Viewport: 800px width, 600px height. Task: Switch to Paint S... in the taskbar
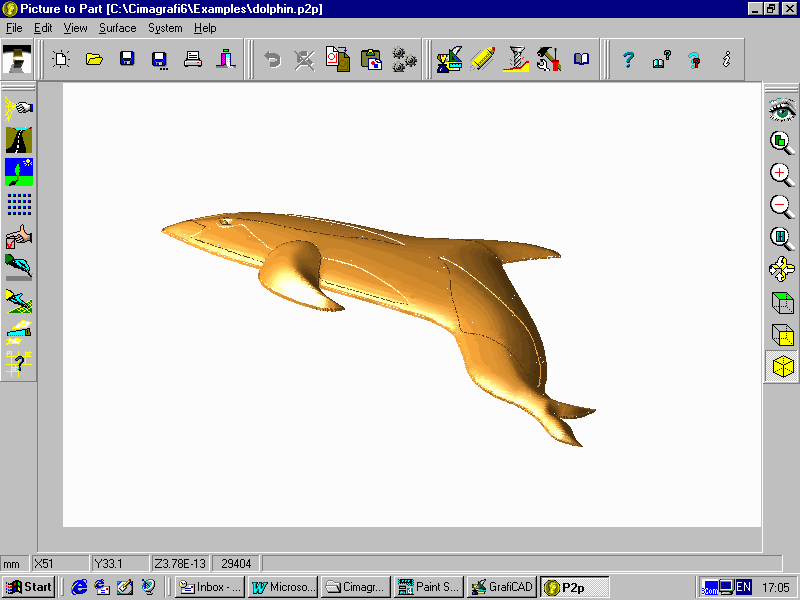[429, 587]
